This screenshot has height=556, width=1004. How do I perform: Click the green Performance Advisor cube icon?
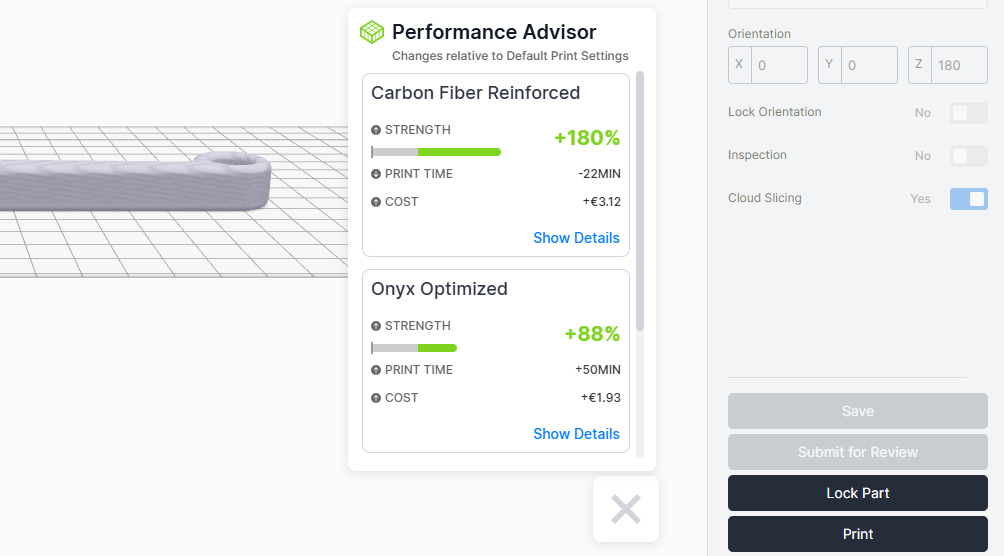tap(372, 32)
